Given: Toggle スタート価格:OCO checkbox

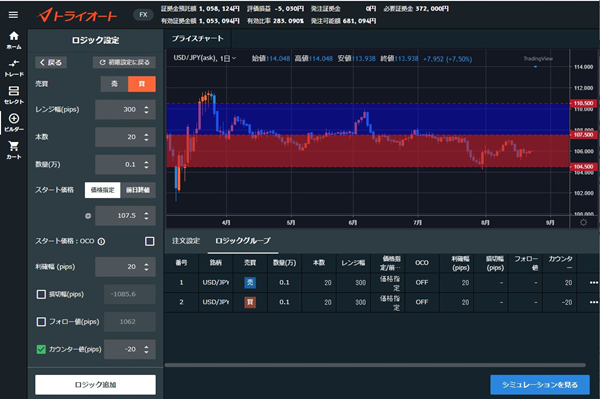Looking at the screenshot, I should pyautogui.click(x=150, y=241).
